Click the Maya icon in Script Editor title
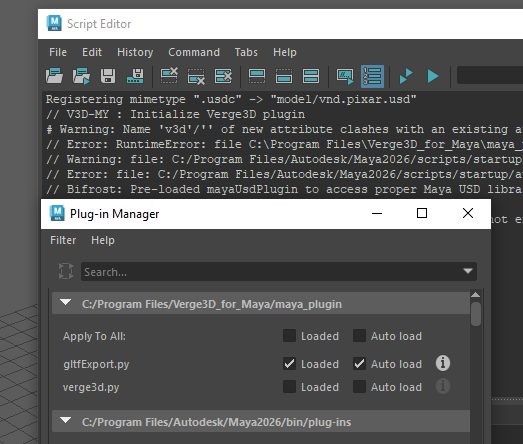The image size is (523, 444). click(x=54, y=23)
